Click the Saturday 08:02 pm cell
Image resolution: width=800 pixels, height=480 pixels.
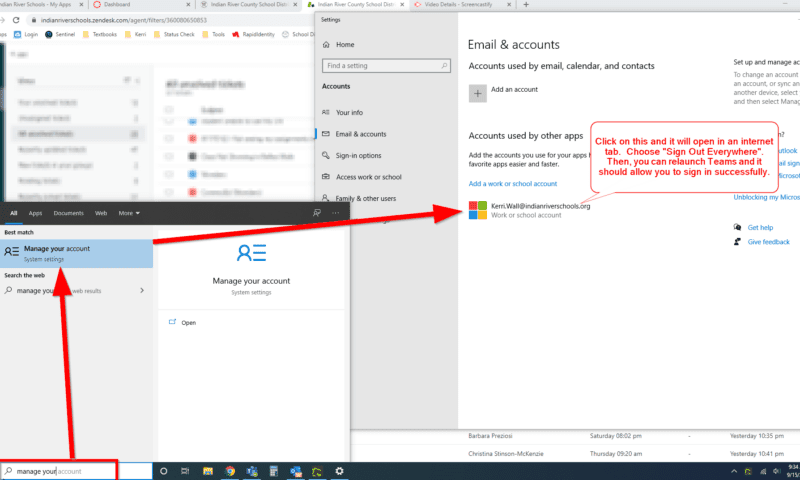pyautogui.click(x=616, y=436)
